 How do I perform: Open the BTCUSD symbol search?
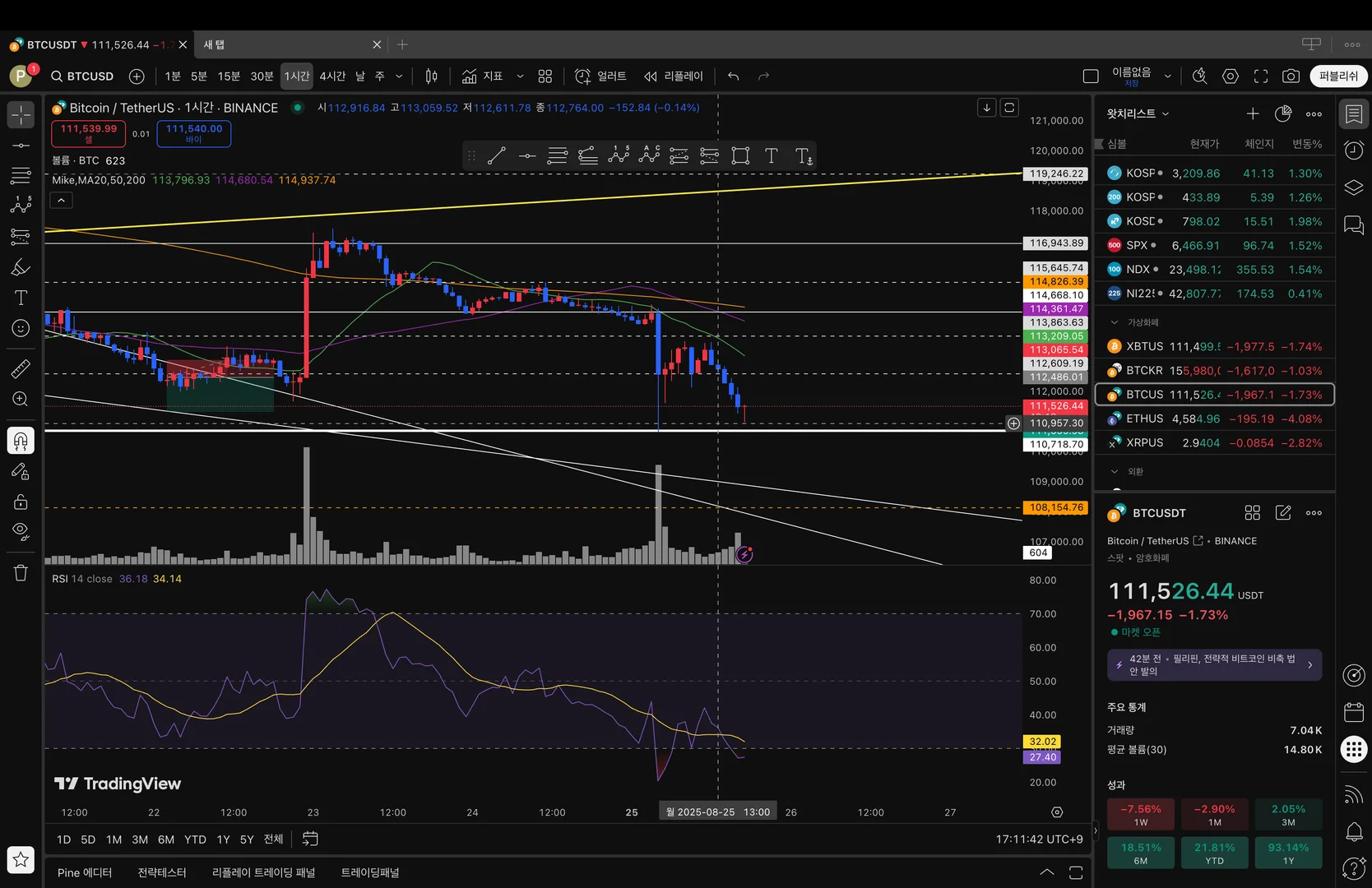coord(82,76)
